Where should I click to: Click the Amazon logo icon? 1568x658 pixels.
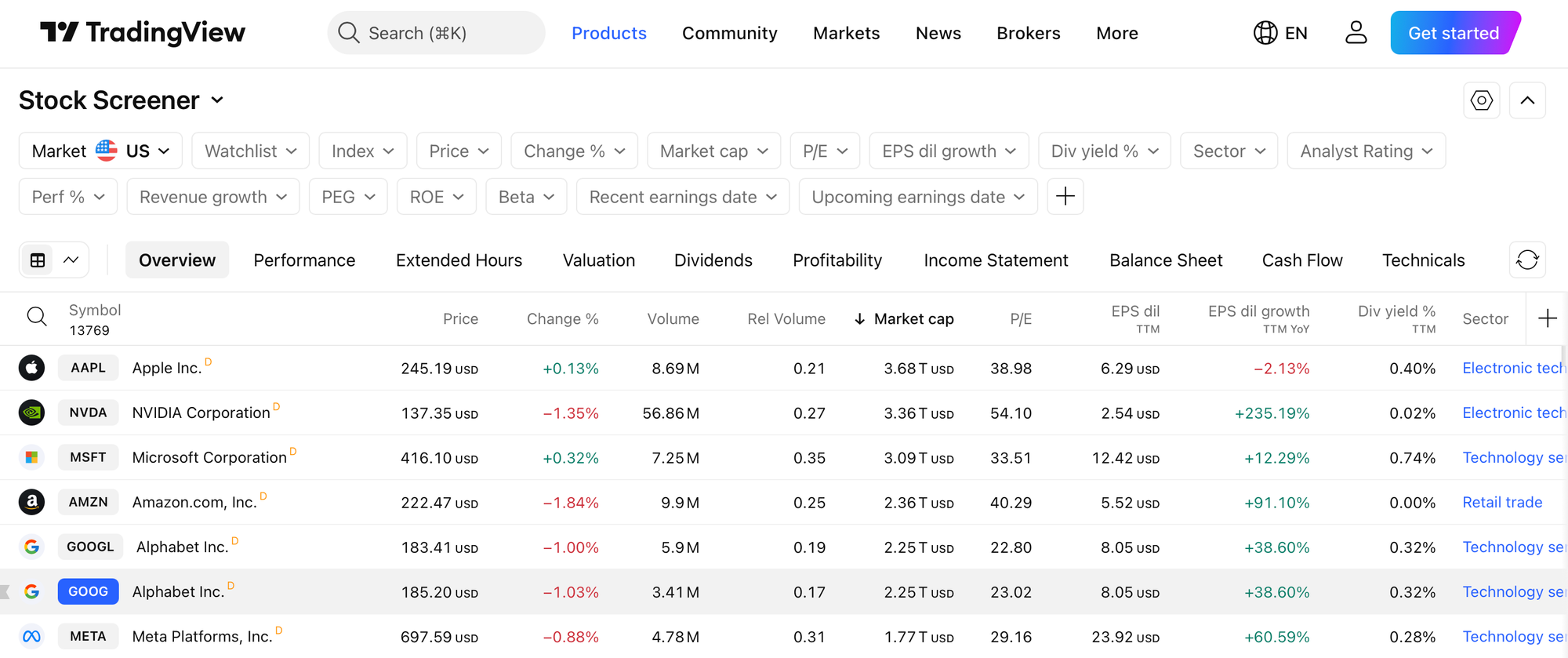(x=31, y=501)
